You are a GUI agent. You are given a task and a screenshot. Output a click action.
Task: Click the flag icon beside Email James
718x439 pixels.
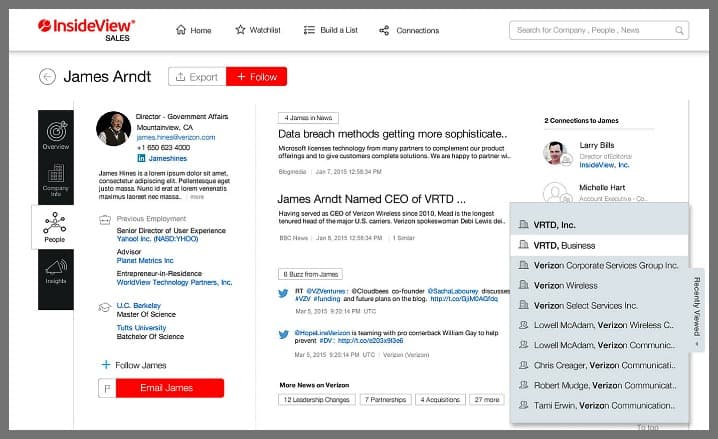[103, 389]
